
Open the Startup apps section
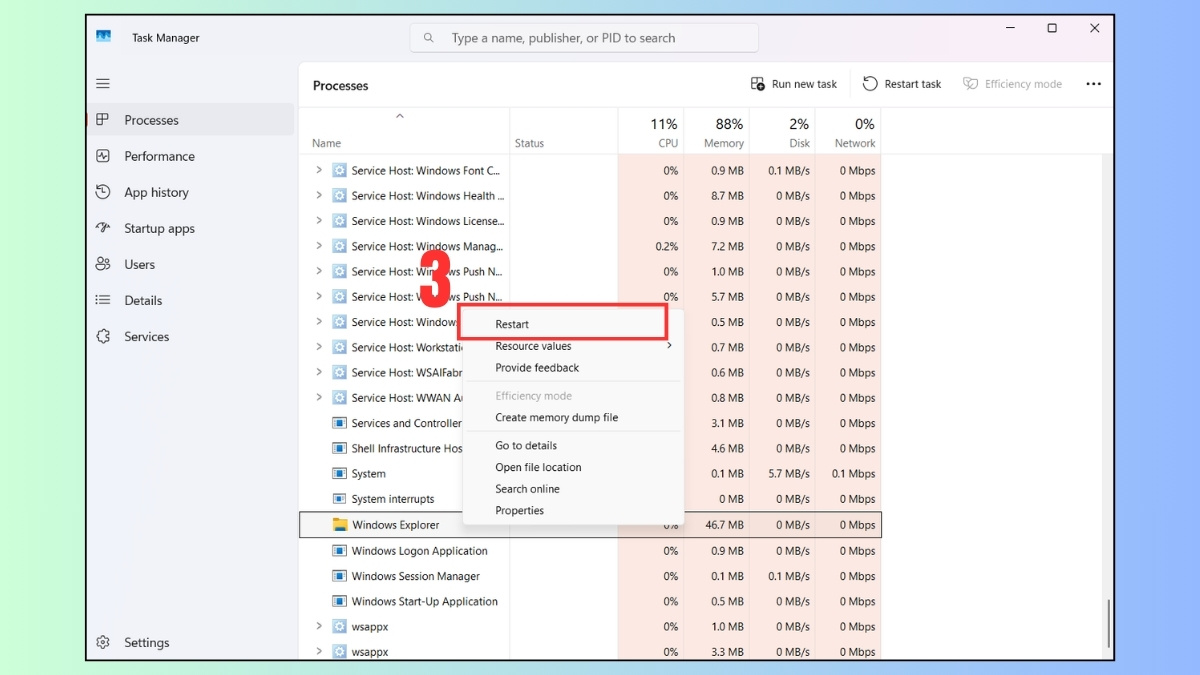point(161,228)
